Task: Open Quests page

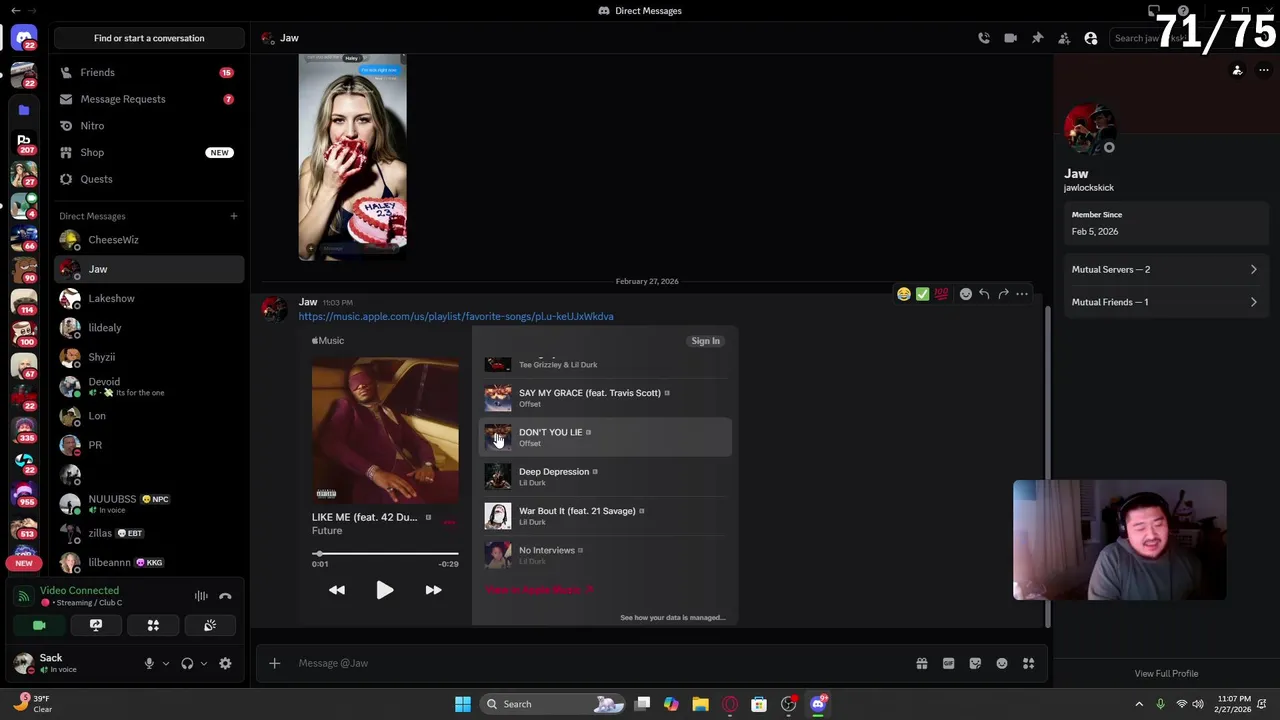Action: click(149, 179)
